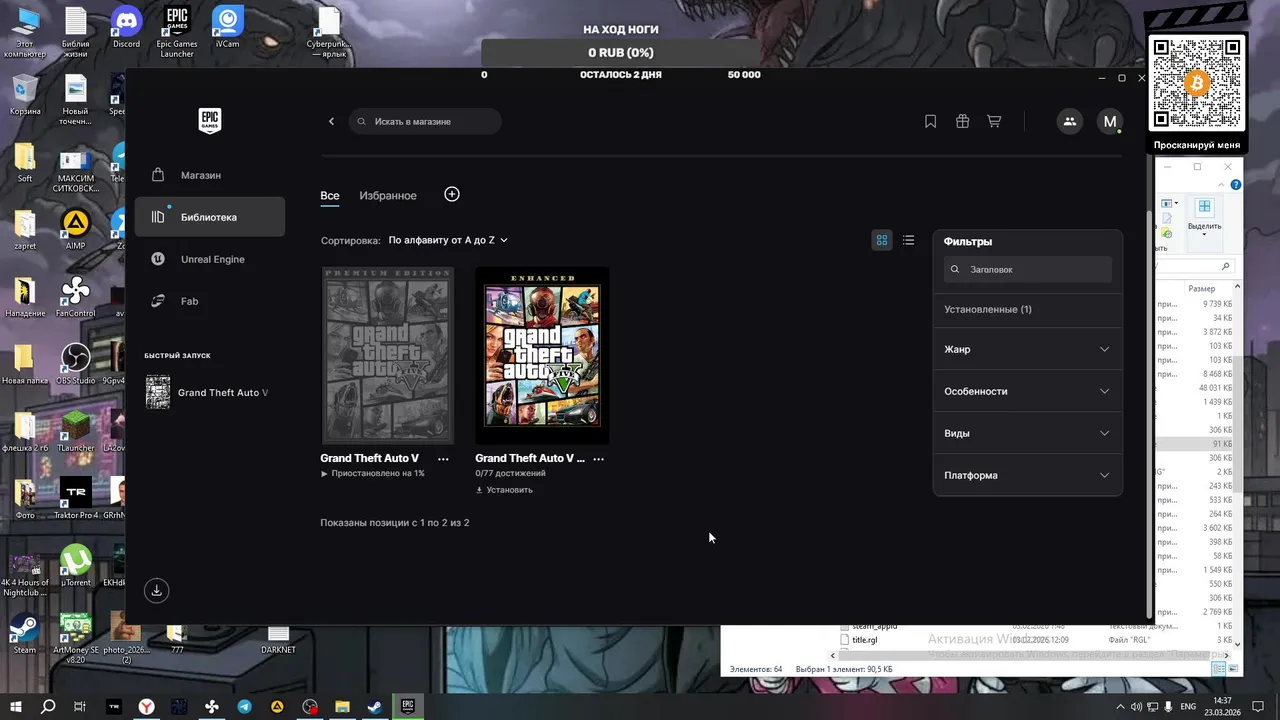Open the Cyberpunk shortcut on desktop
Viewport: 1280px width, 720px height.
pyautogui.click(x=329, y=31)
